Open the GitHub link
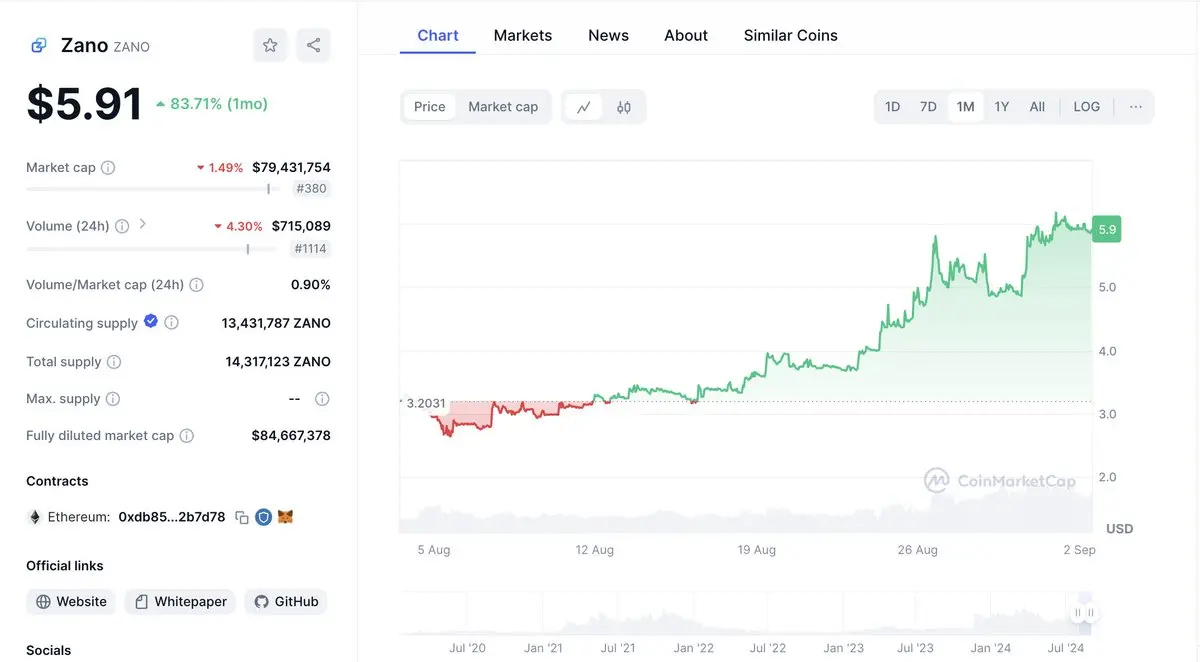 (x=286, y=602)
